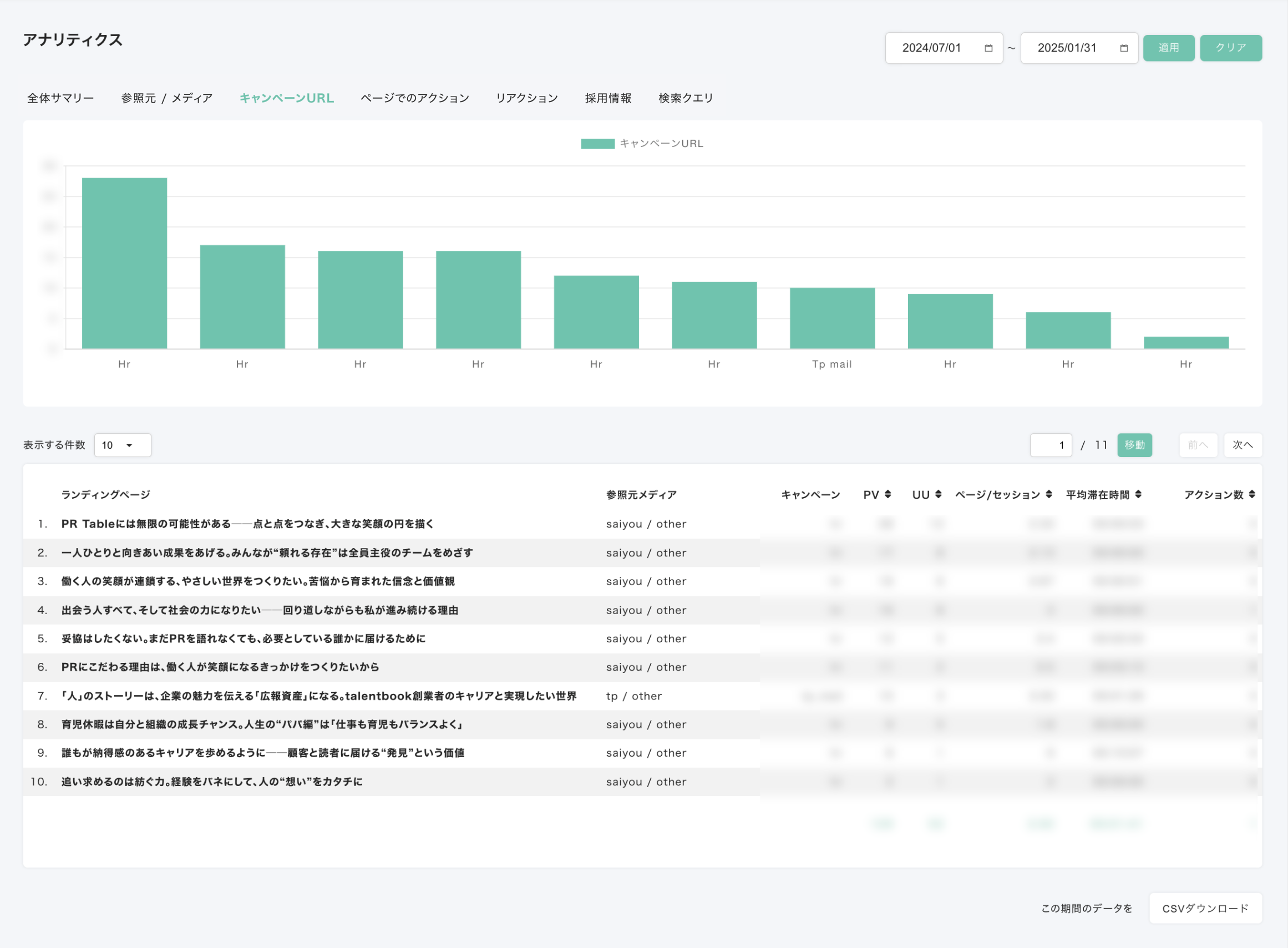
Task: Click the アナリティクス page title
Action: tap(73, 39)
